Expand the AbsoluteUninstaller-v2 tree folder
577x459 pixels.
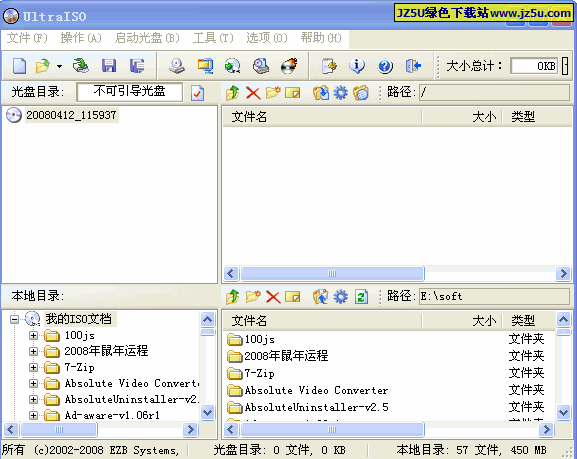click(33, 399)
